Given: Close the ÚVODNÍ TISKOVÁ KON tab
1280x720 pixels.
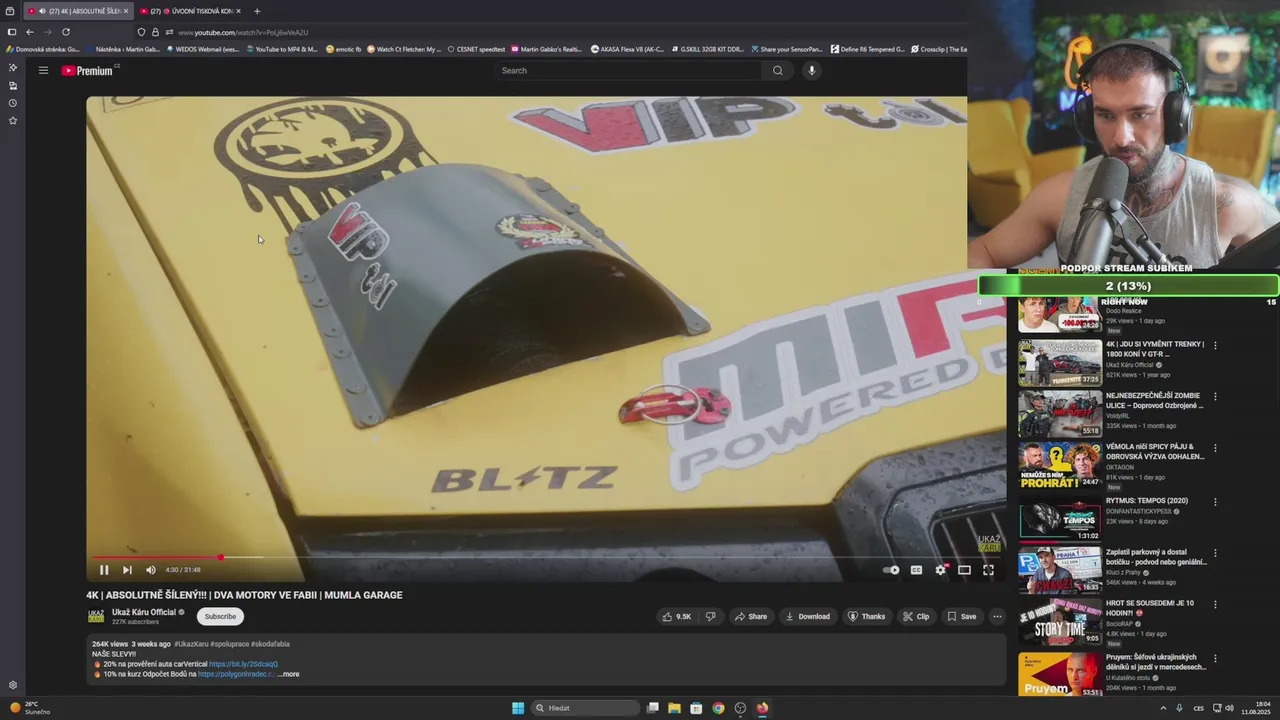Looking at the screenshot, I should tap(238, 11).
